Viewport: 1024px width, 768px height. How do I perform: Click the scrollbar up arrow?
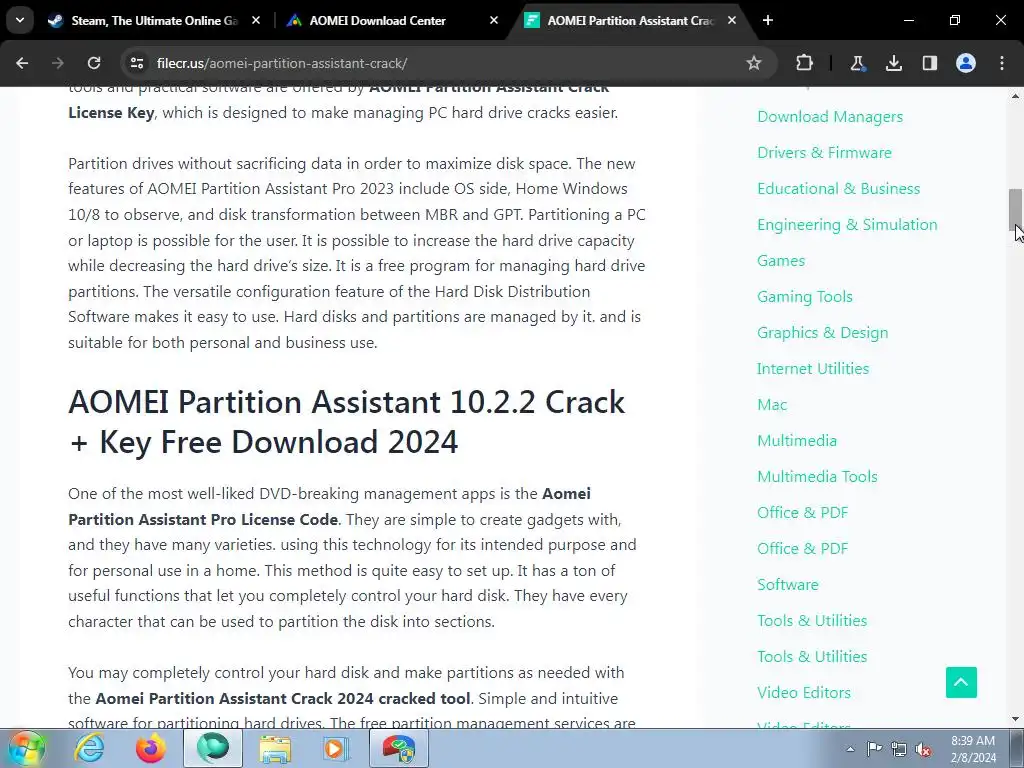(x=1015, y=96)
